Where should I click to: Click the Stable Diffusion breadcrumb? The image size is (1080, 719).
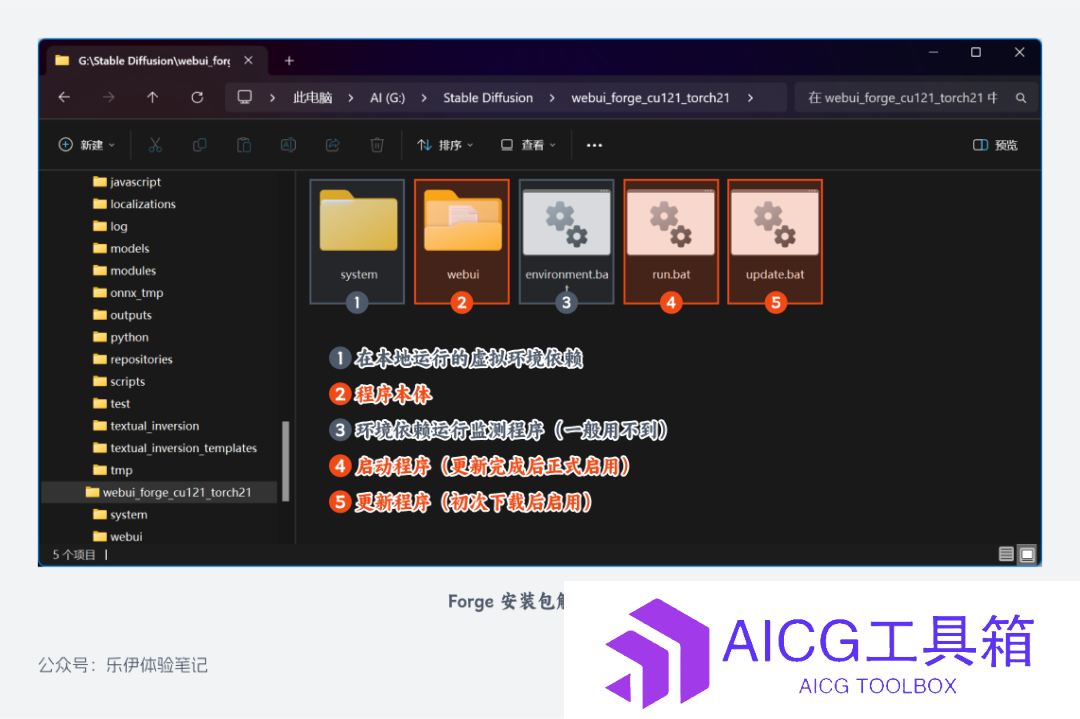pos(488,98)
